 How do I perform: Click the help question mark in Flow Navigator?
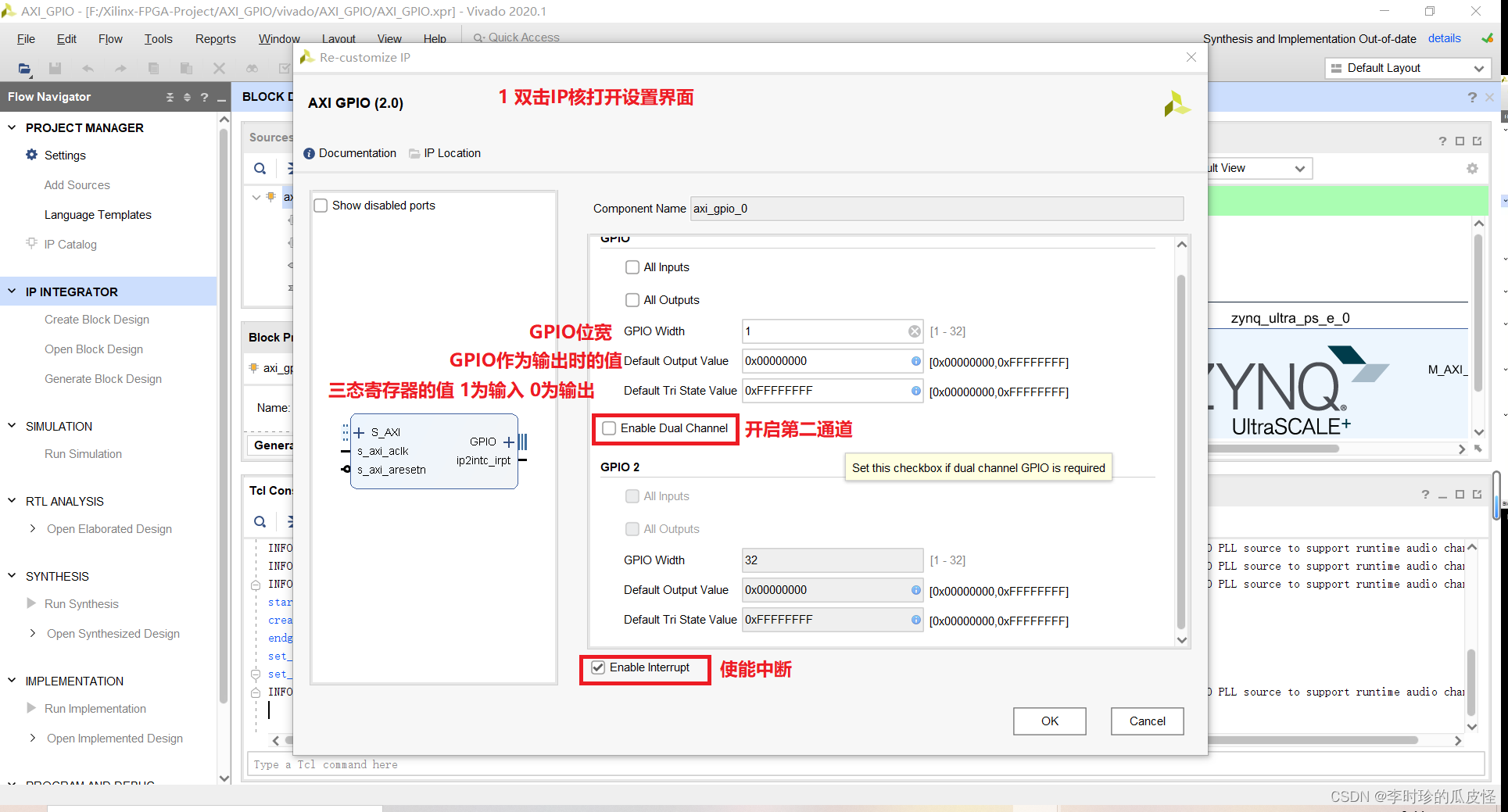[x=204, y=98]
